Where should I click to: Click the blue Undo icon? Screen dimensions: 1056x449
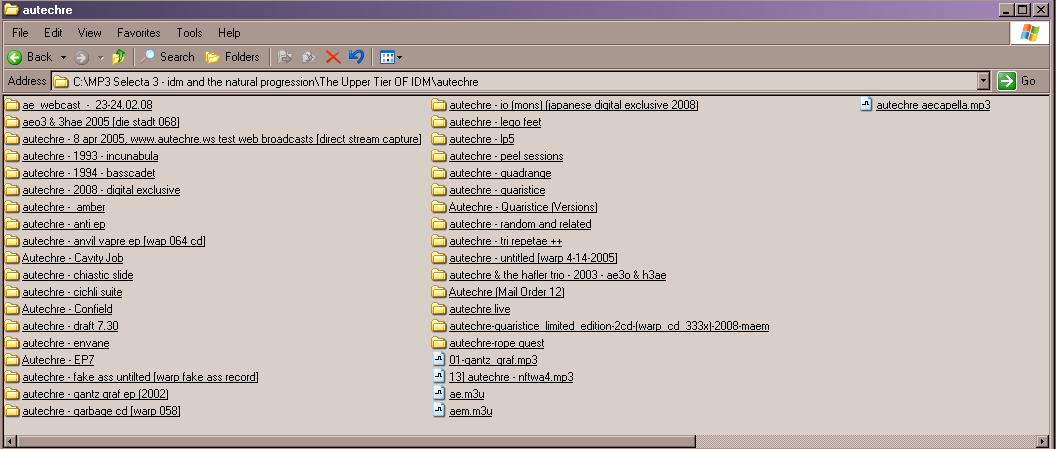pyautogui.click(x=356, y=57)
